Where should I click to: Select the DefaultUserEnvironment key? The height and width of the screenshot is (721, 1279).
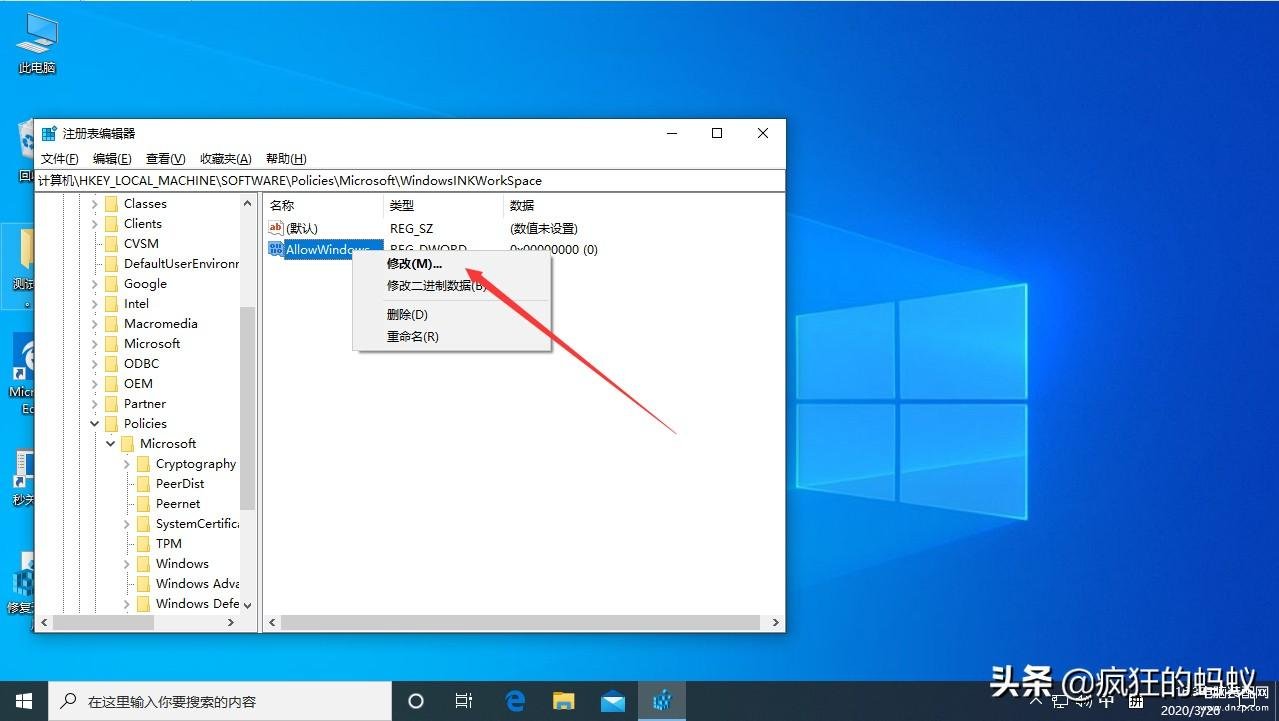click(x=181, y=264)
